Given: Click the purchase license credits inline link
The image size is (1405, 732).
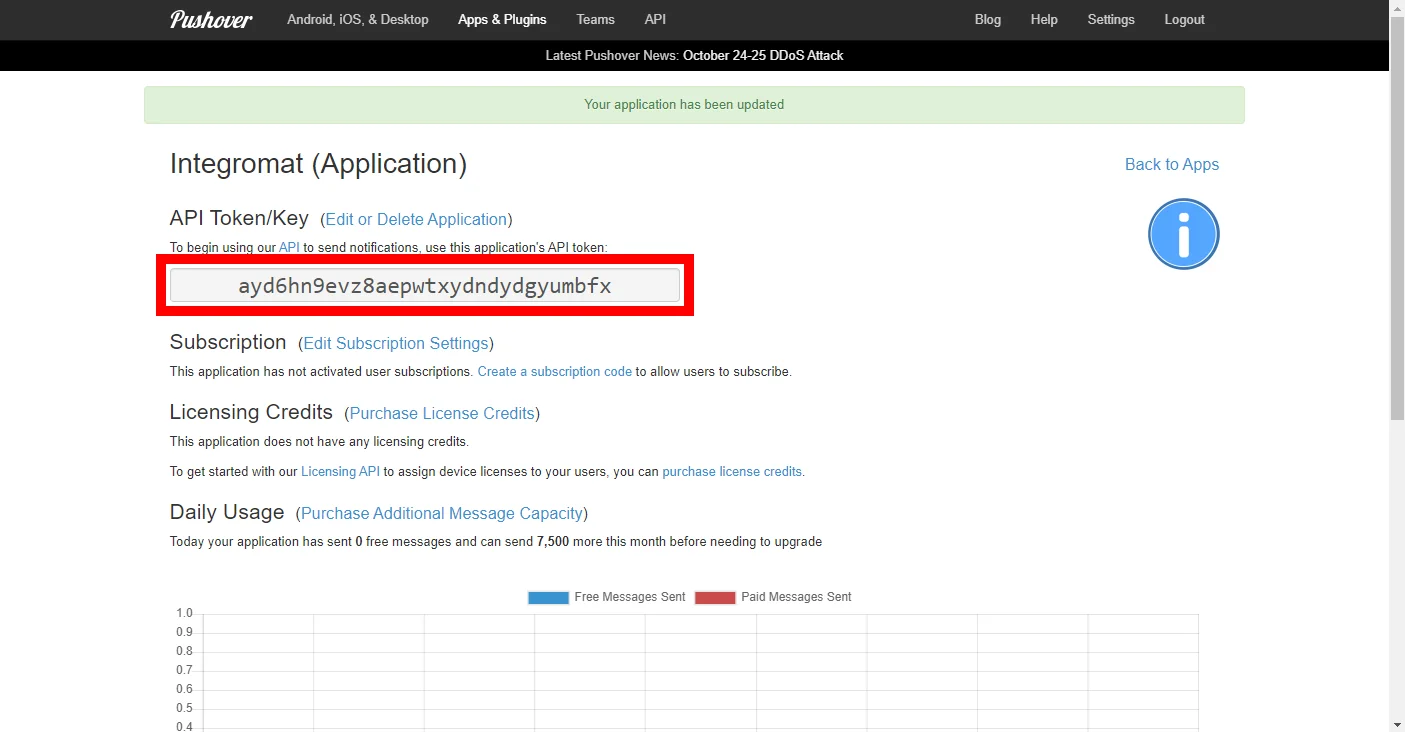Looking at the screenshot, I should coord(732,471).
